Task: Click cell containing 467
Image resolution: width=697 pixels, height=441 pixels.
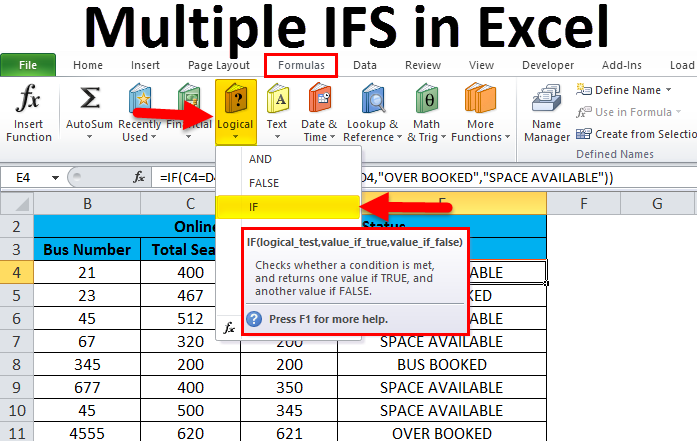Action: coord(190,295)
